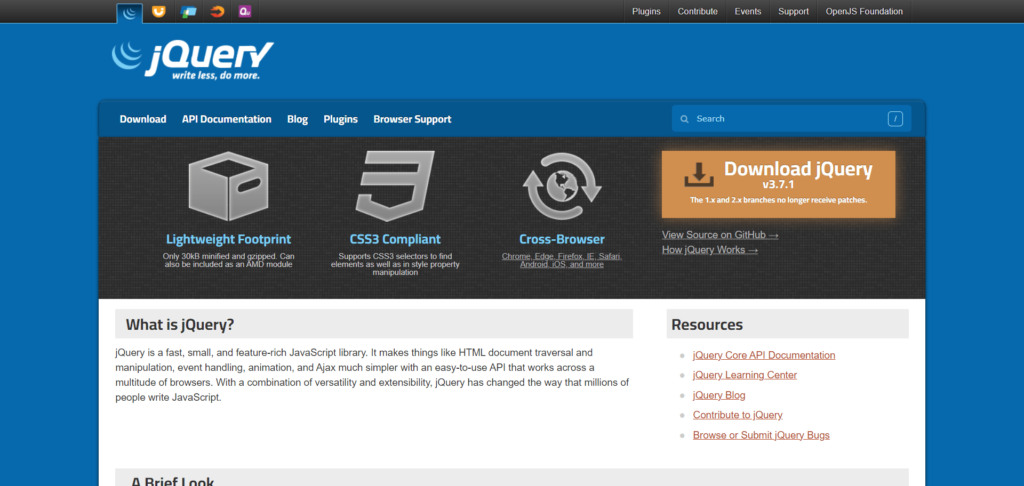The image size is (1024, 486).
Task: Open Events in the top bar
Action: point(748,11)
